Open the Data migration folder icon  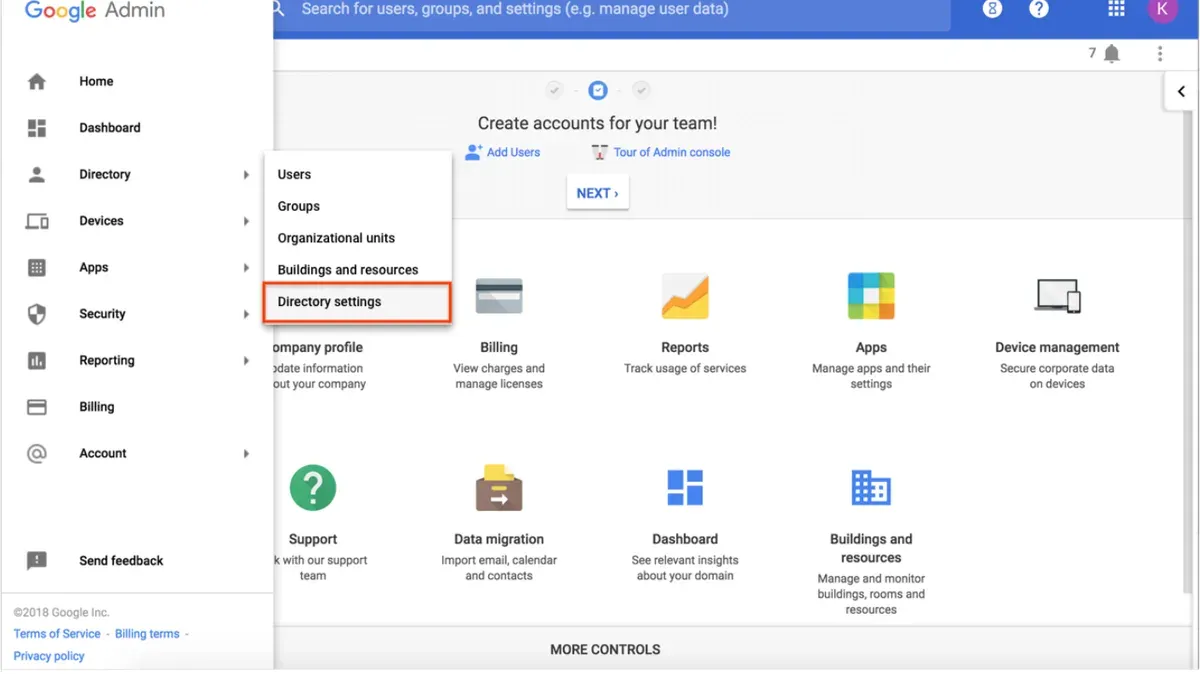[x=499, y=488]
